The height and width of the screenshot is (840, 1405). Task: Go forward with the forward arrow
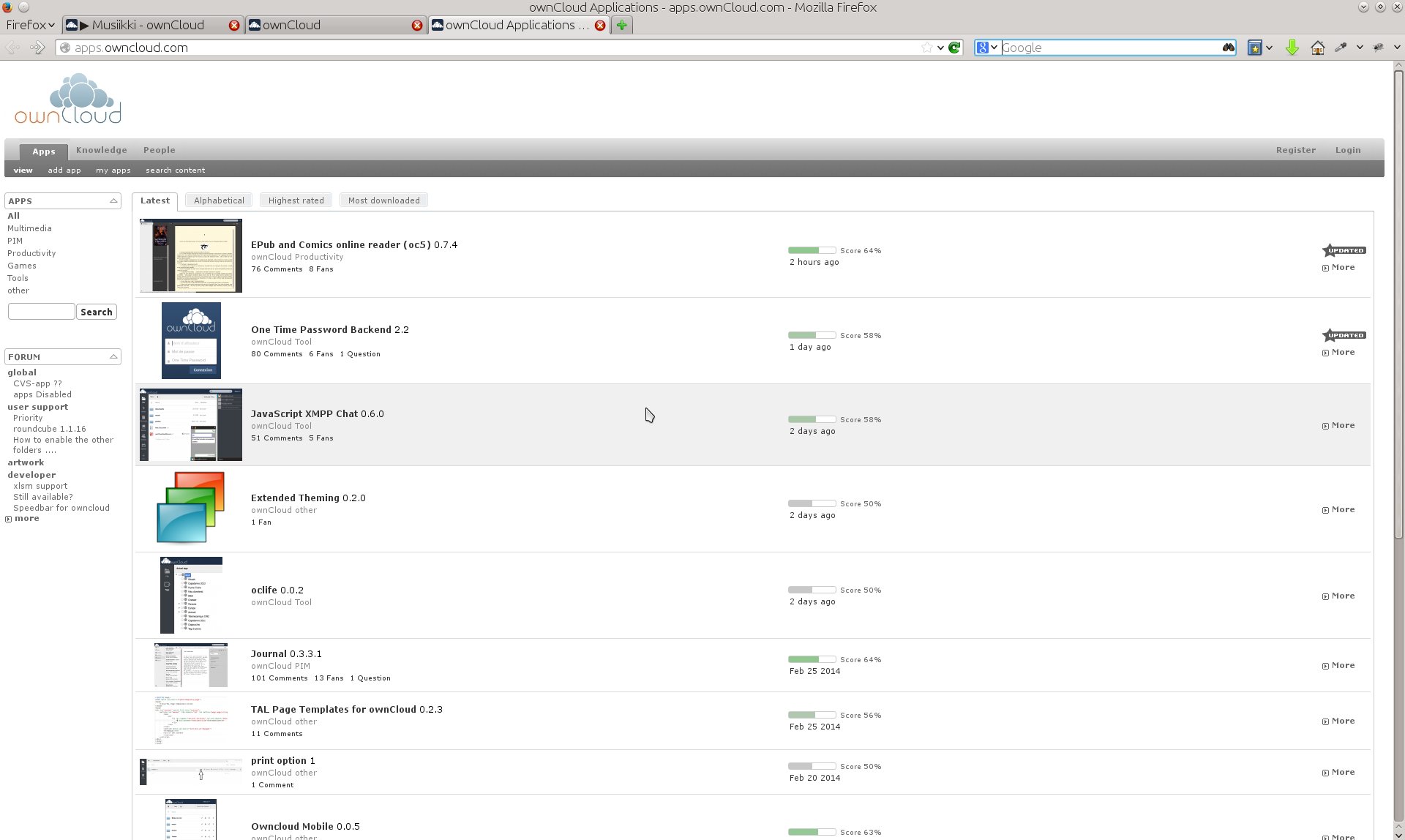(x=37, y=48)
